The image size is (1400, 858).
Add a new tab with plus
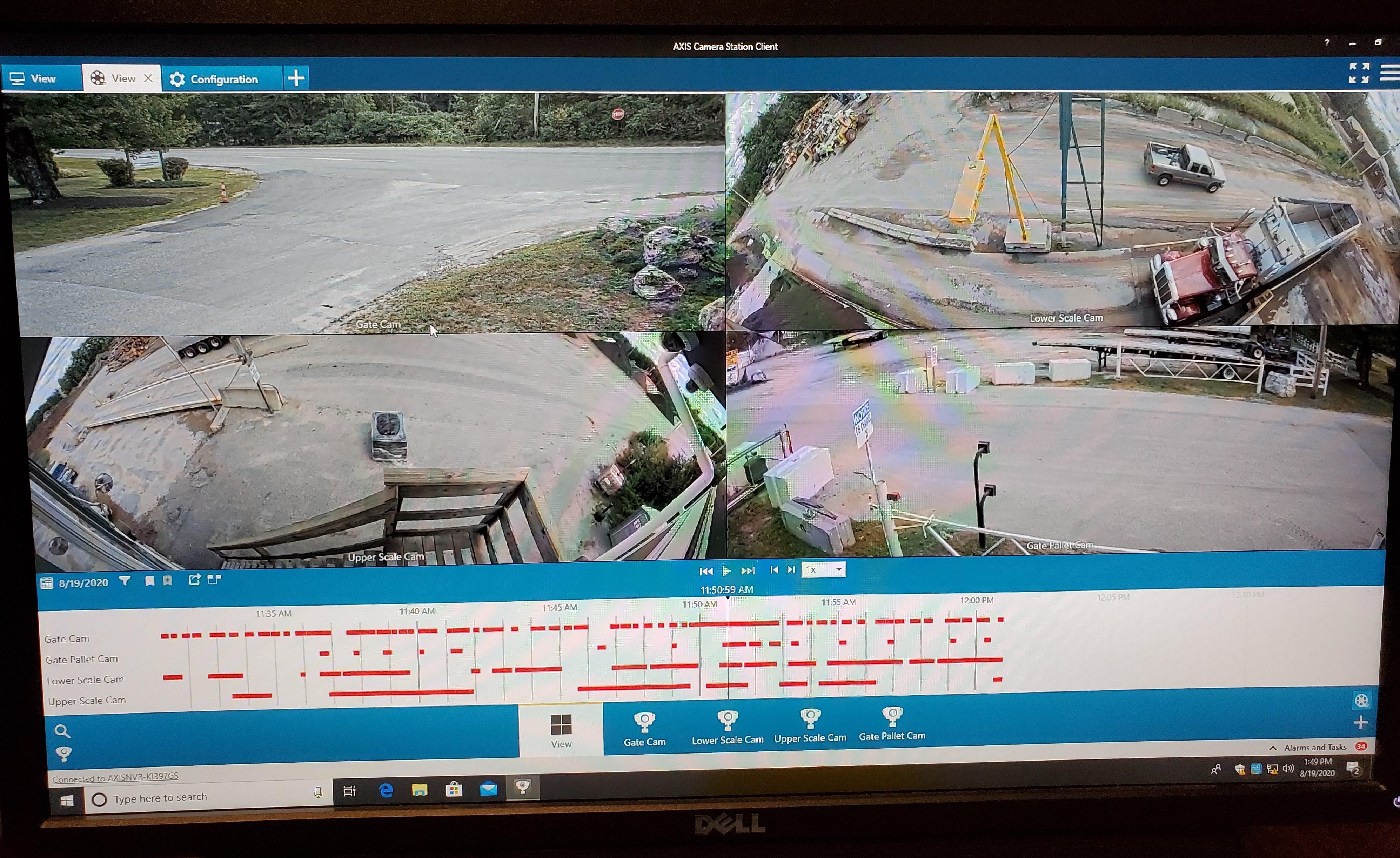296,78
